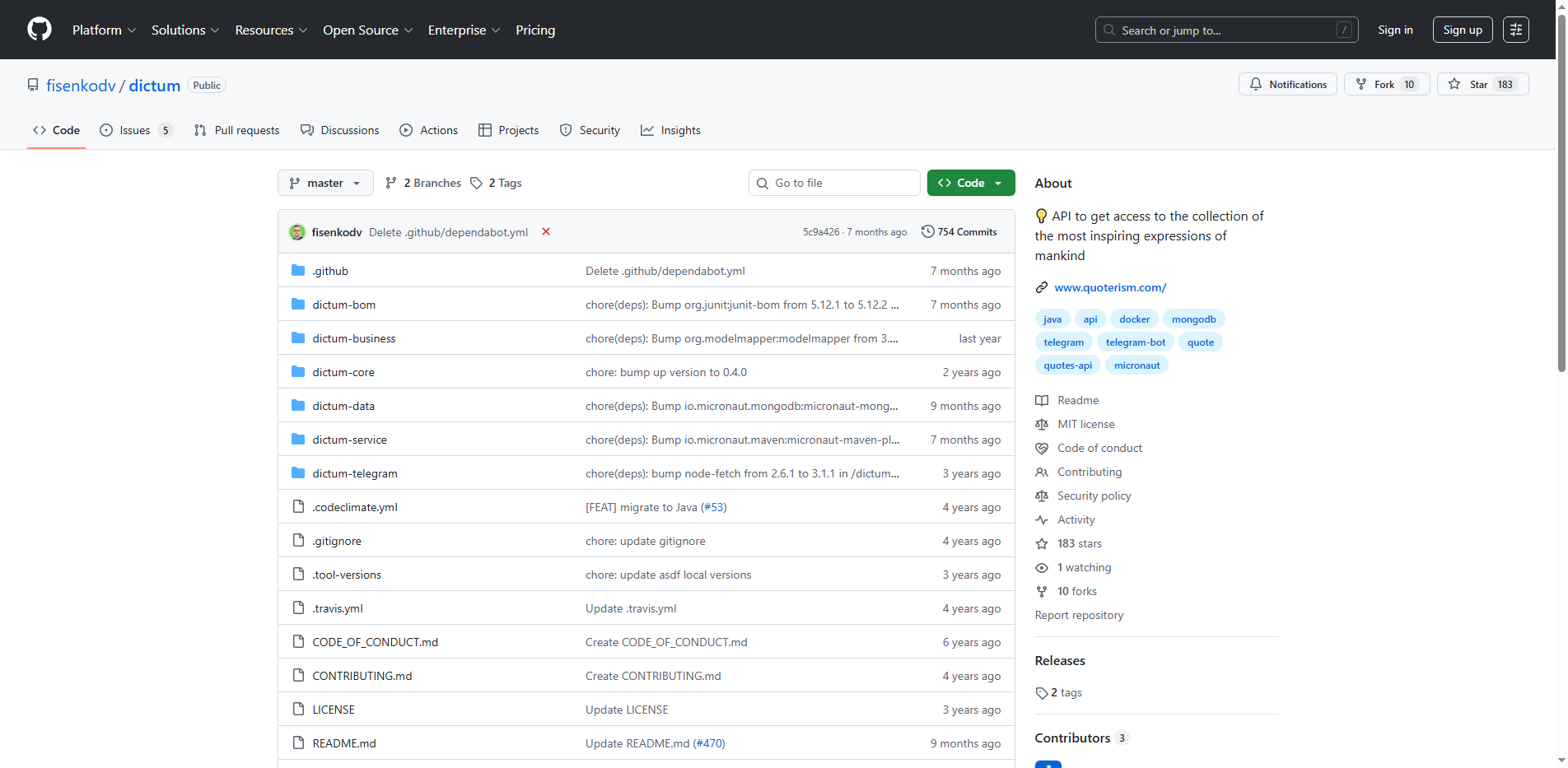
Task: Click the mongodb topic tag
Action: [x=1193, y=319]
